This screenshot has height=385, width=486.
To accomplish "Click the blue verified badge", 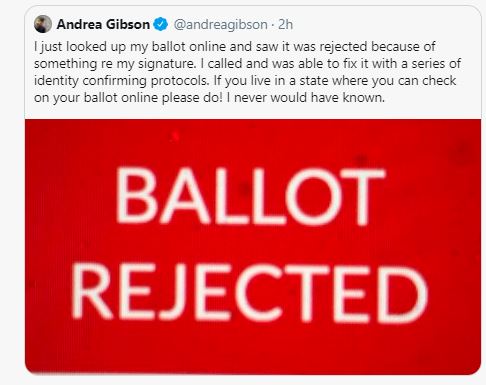I will point(161,24).
